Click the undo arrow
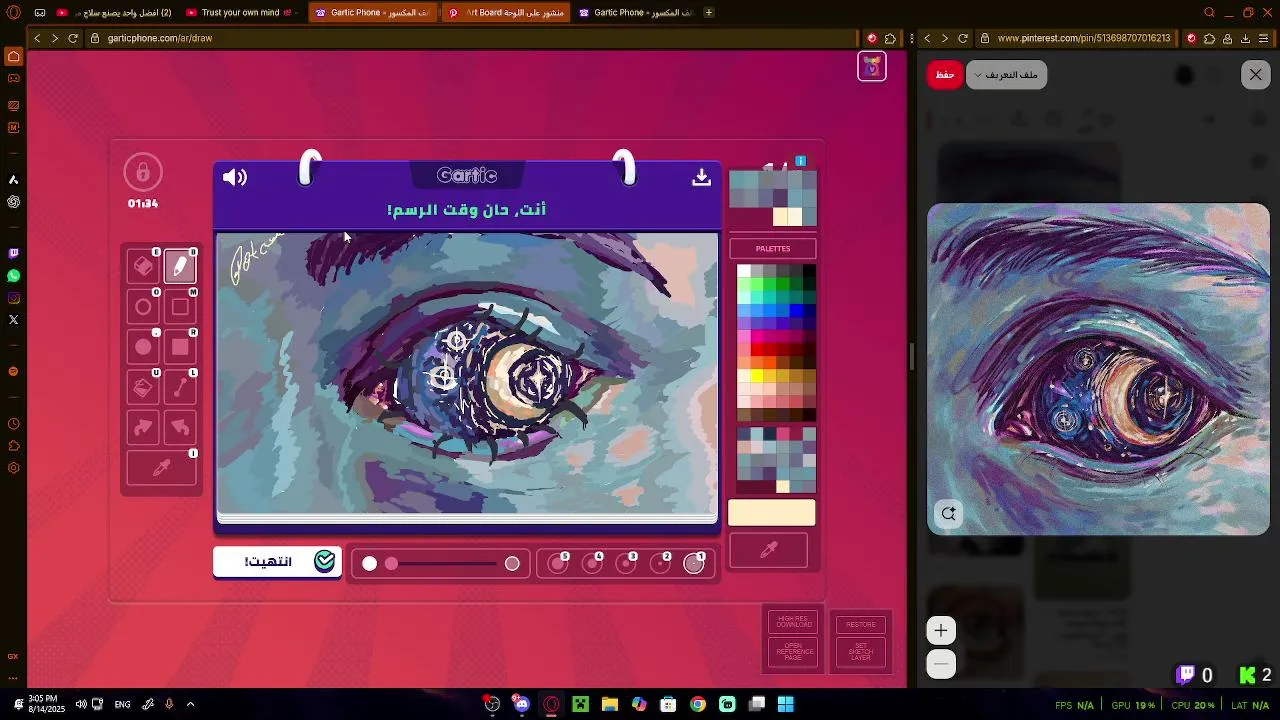Screen dimensions: 1280x720 coord(180,427)
